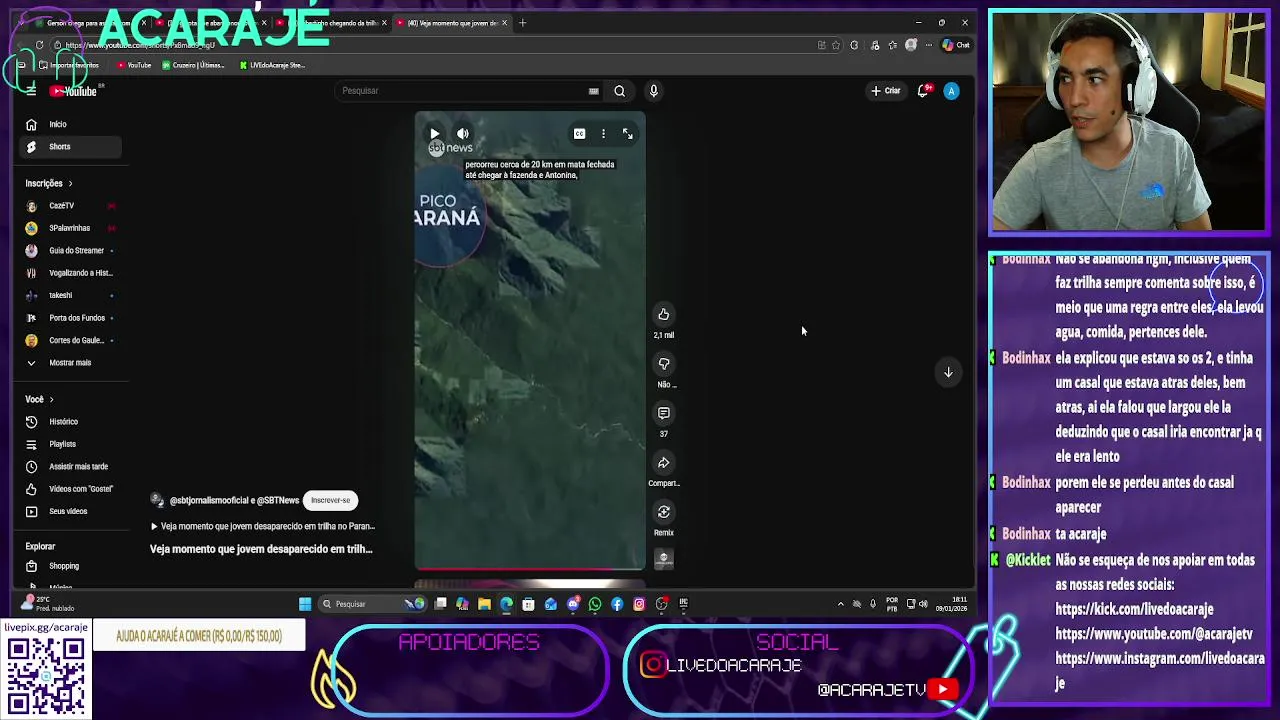Viewport: 1280px width, 720px height.
Task: Remix this Short
Action: pos(664,512)
